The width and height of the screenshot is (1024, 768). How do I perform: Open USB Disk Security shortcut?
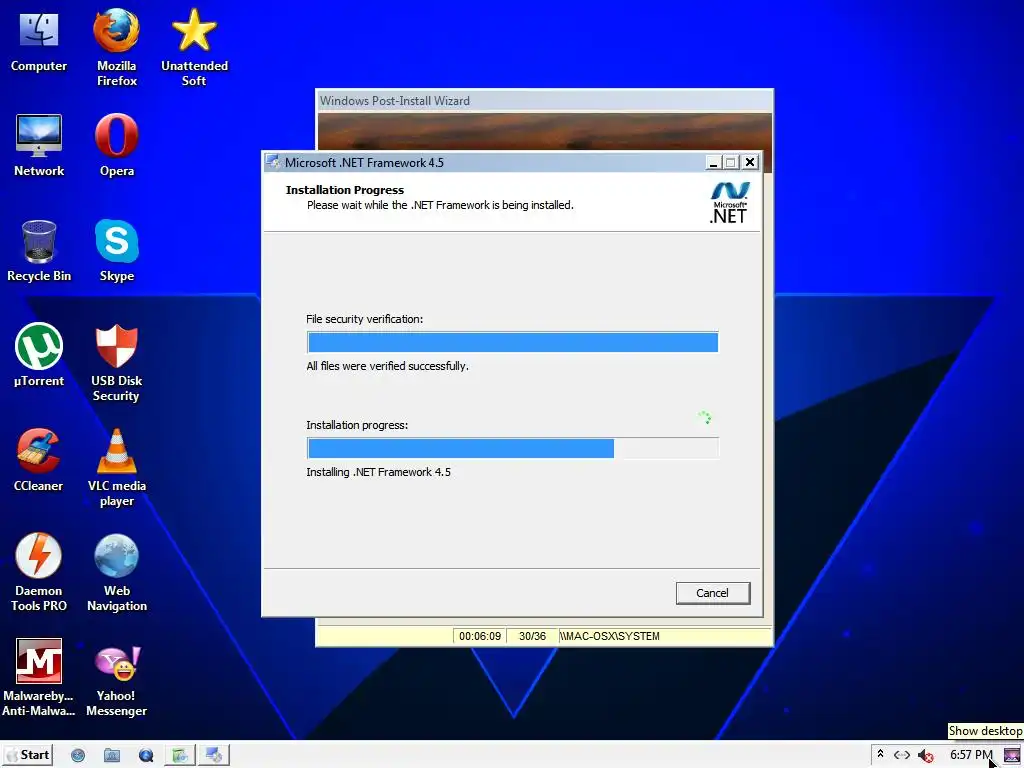pyautogui.click(x=116, y=363)
